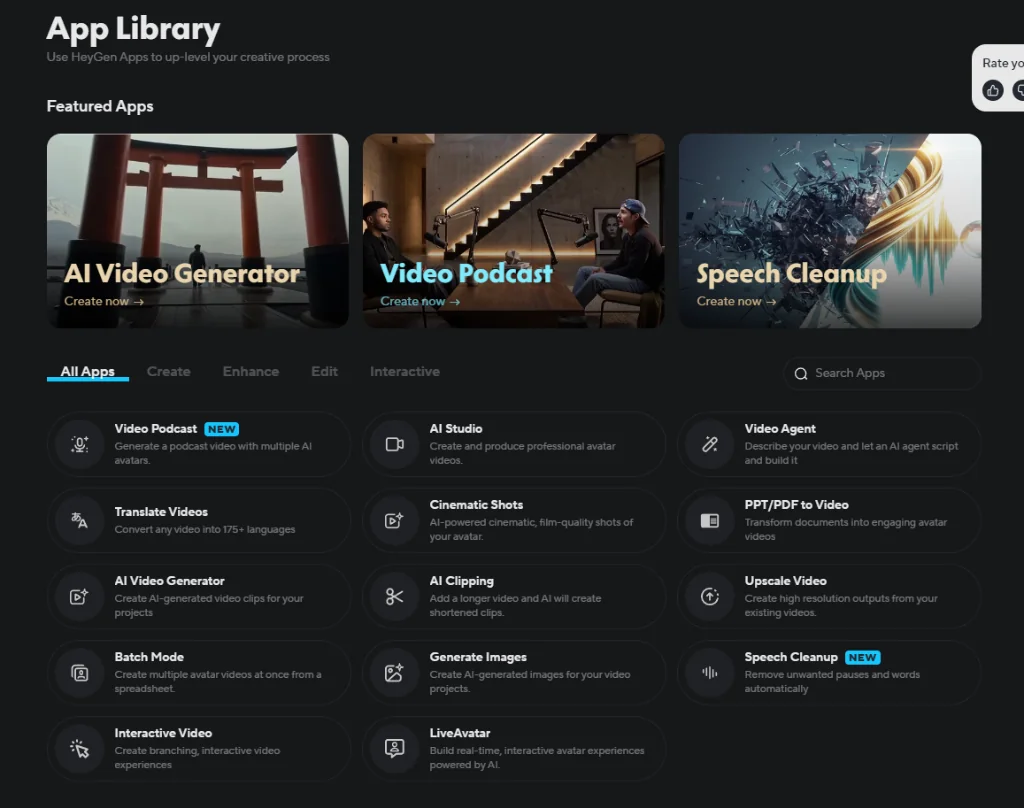Open the PPT/PDF to Video title

click(x=796, y=504)
